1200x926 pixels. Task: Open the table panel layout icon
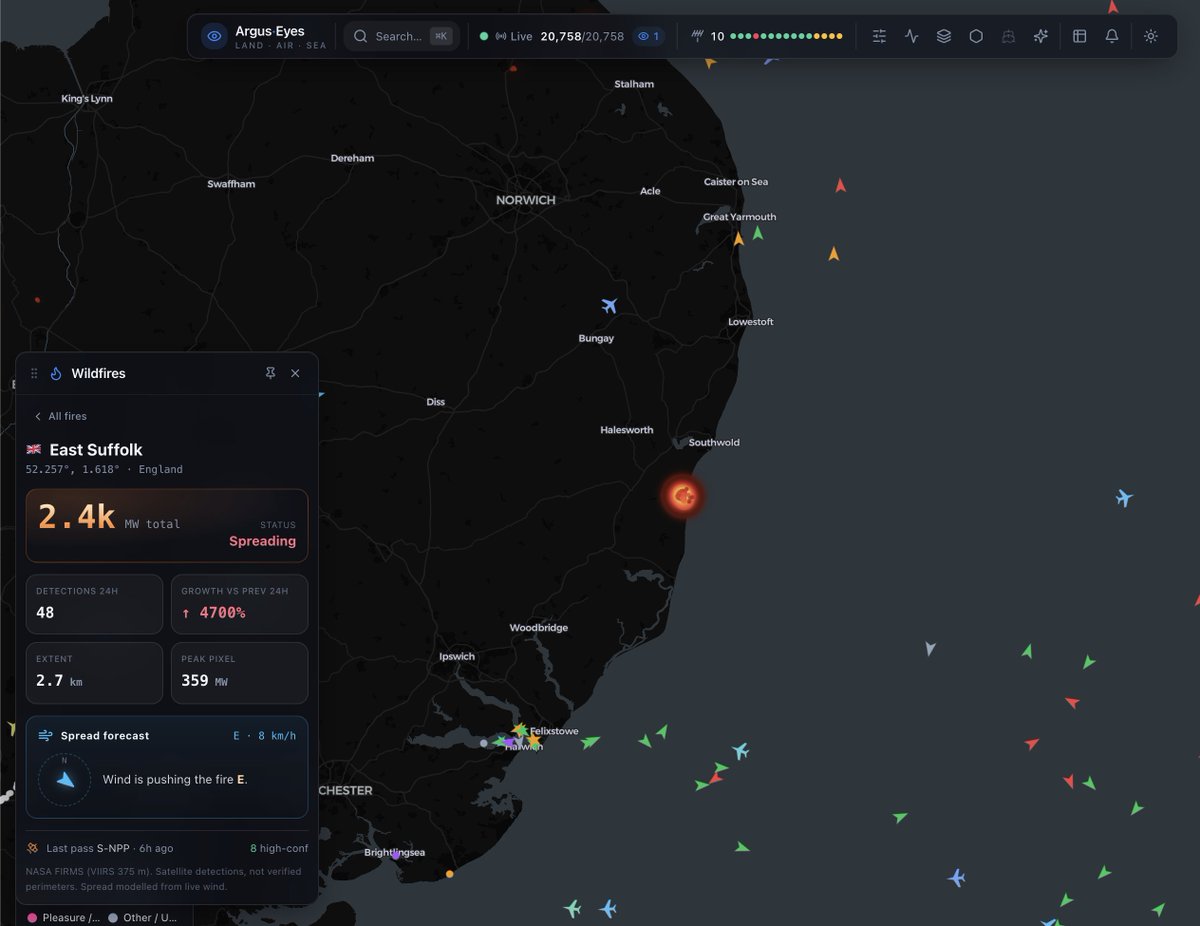point(1080,37)
